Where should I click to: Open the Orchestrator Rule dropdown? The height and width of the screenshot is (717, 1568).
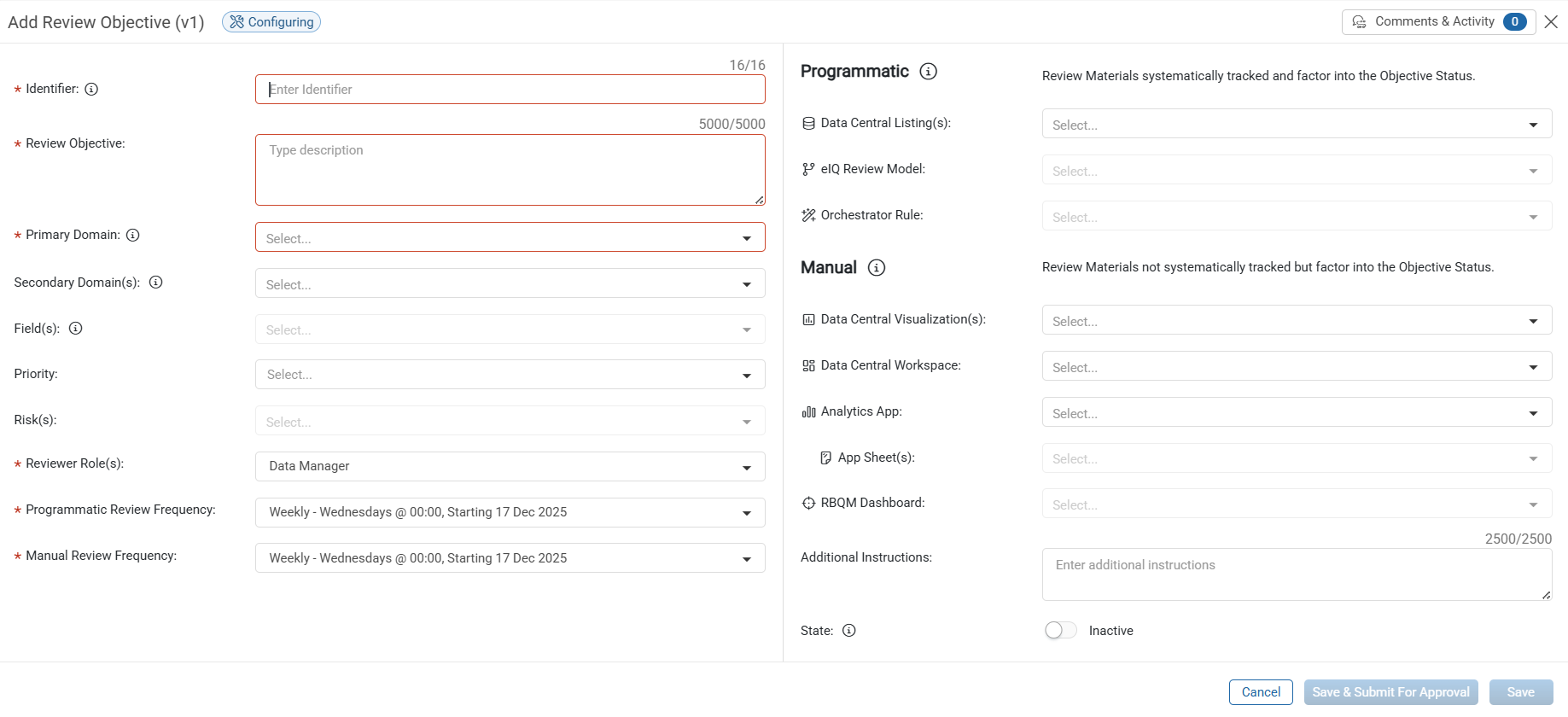click(1297, 216)
